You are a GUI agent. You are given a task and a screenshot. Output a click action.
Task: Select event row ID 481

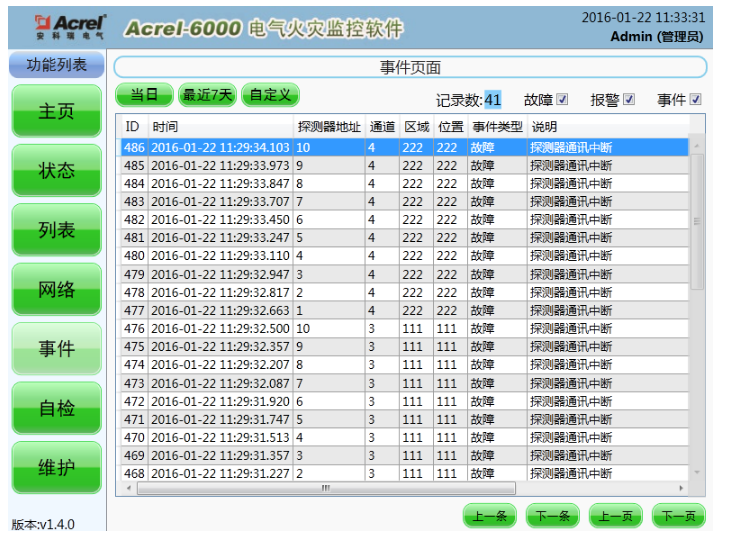point(404,237)
